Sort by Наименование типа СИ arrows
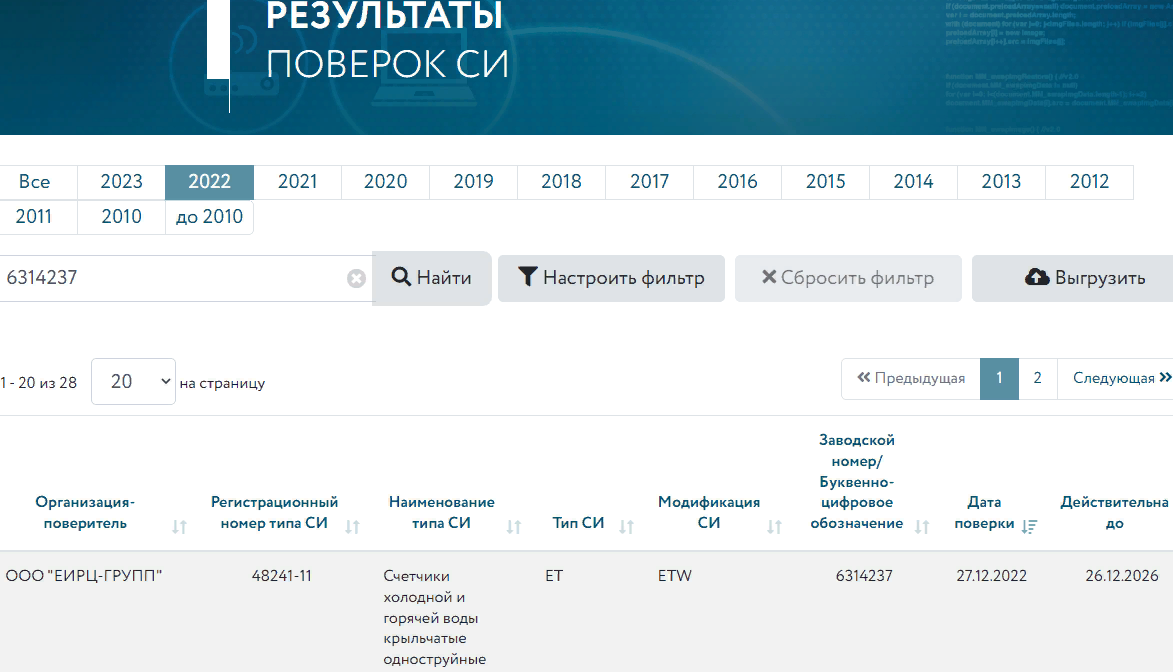 click(x=513, y=527)
